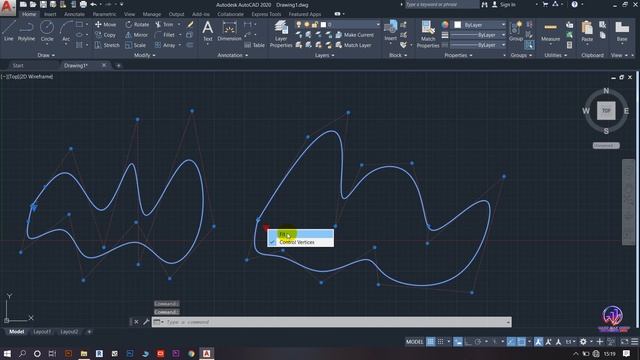The width and height of the screenshot is (640, 360).
Task: Toggle MODEL space button
Action: pos(414,342)
